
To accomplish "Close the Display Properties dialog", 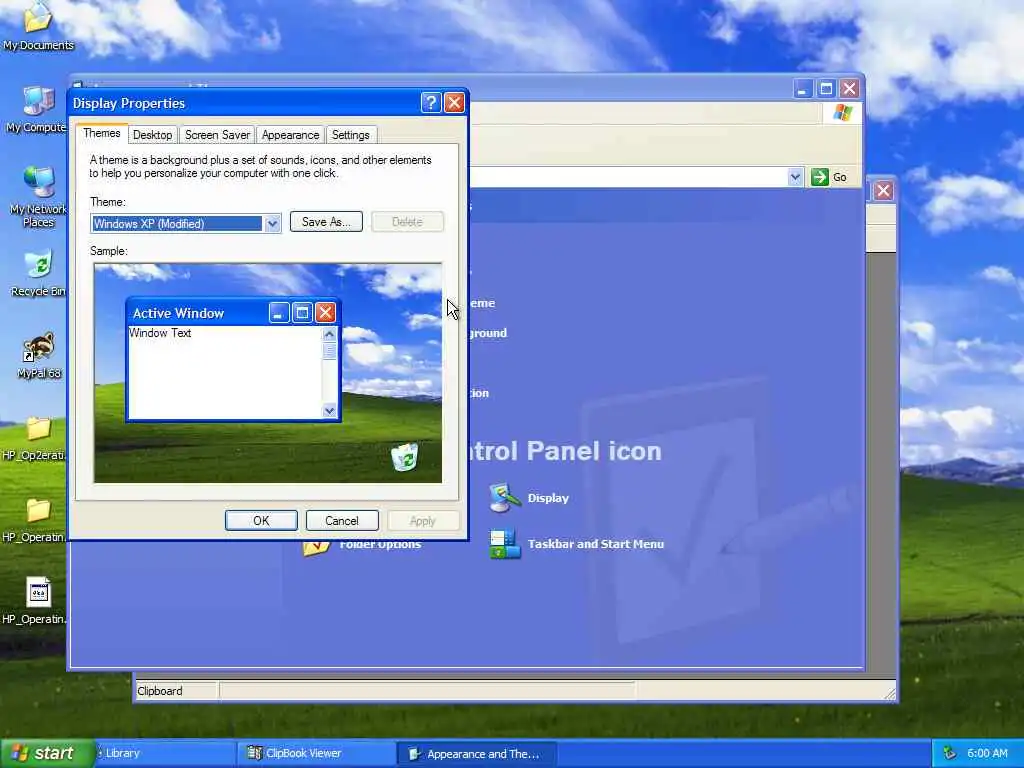I will [x=454, y=103].
